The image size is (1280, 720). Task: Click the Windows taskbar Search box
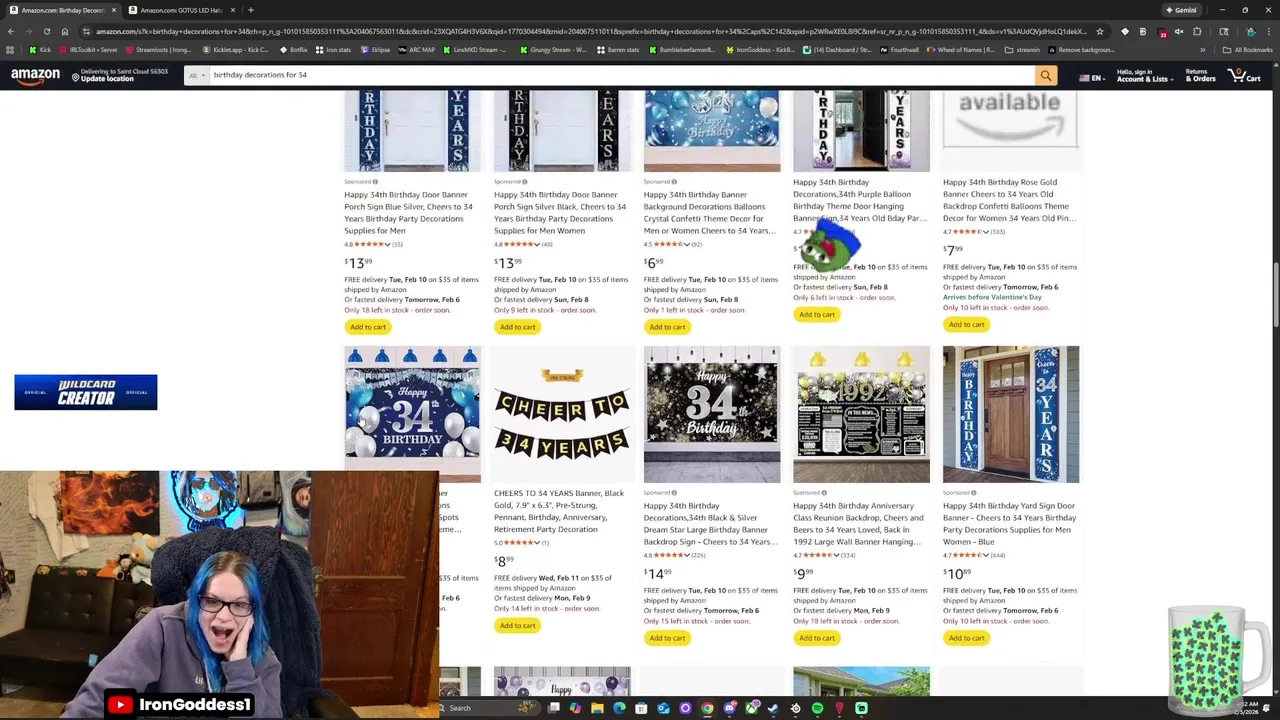coord(490,708)
